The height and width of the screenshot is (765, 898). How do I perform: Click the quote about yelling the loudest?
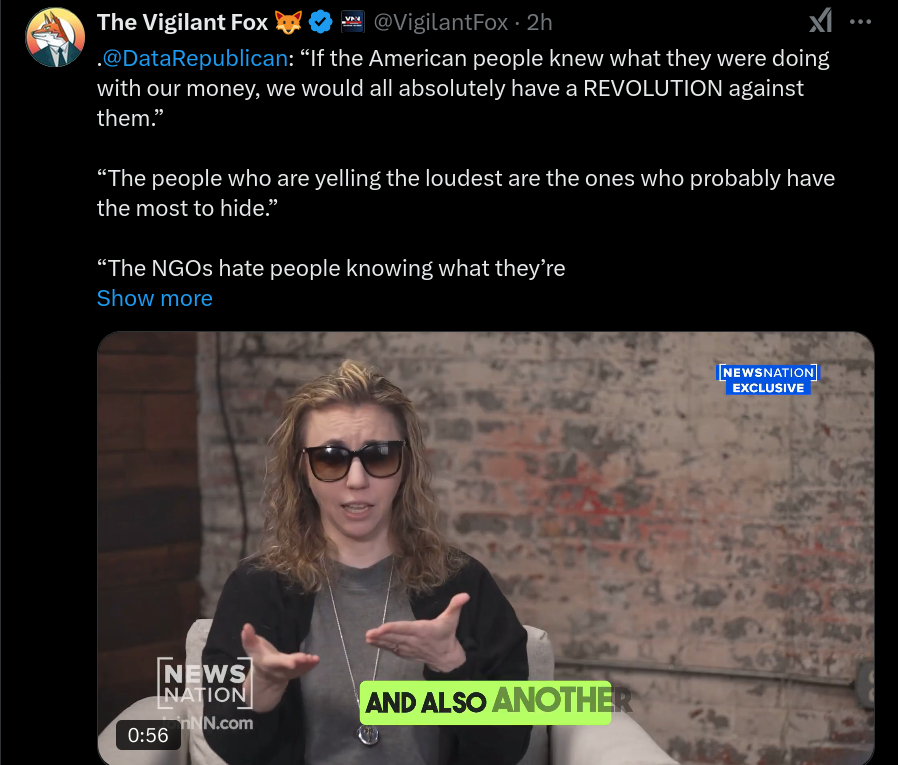coord(466,194)
